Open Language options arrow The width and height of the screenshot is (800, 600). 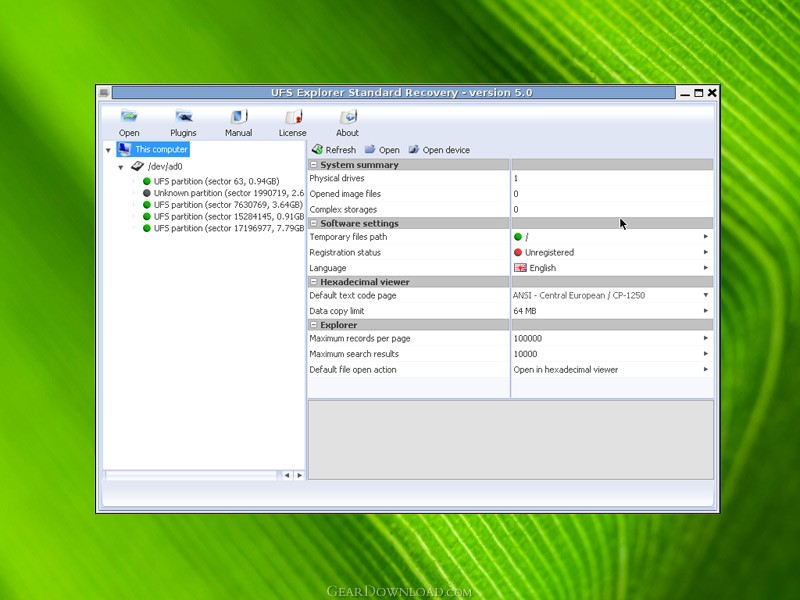[706, 267]
